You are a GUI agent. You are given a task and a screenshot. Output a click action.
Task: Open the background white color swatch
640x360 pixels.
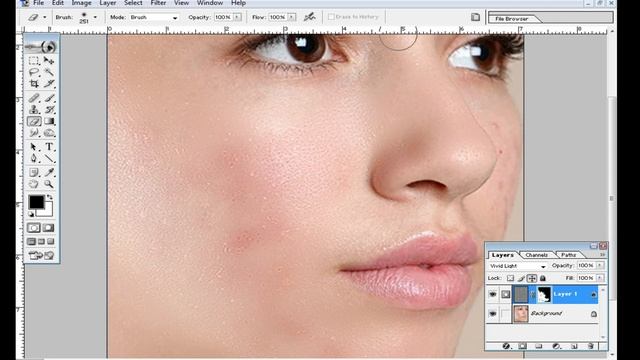pos(47,212)
